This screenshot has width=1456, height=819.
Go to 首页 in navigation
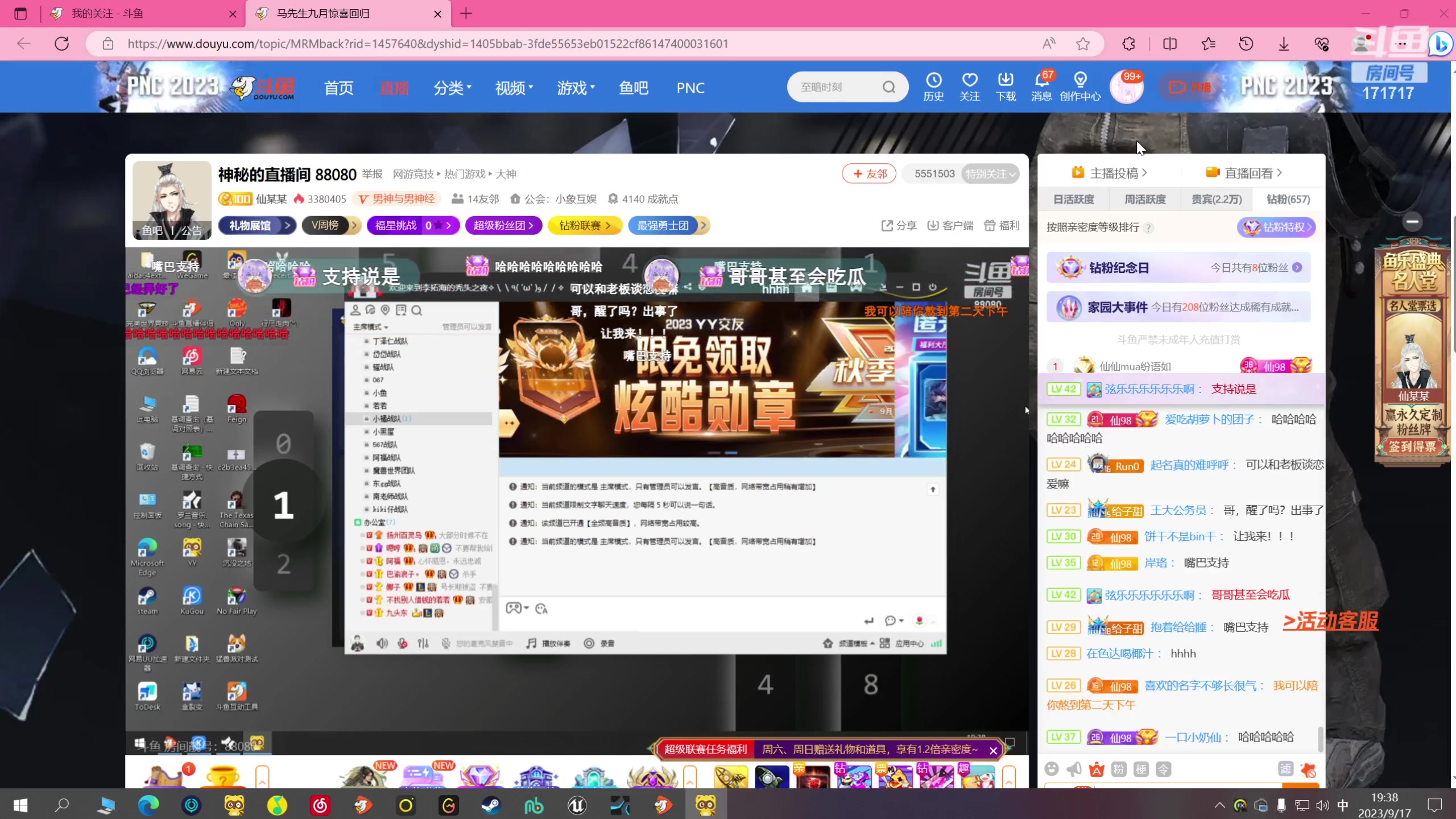(x=338, y=88)
